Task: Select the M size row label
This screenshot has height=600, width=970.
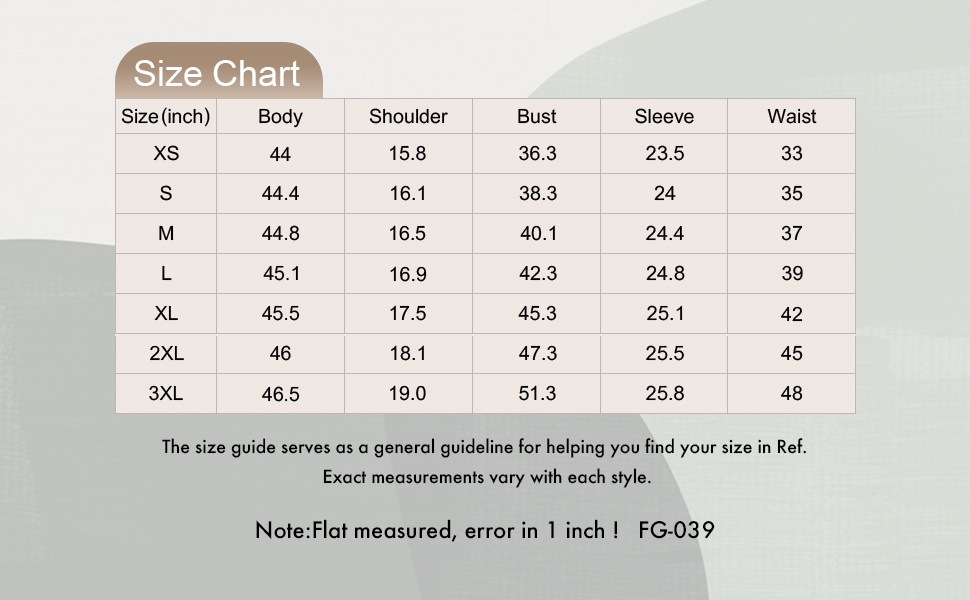Action: [166, 234]
